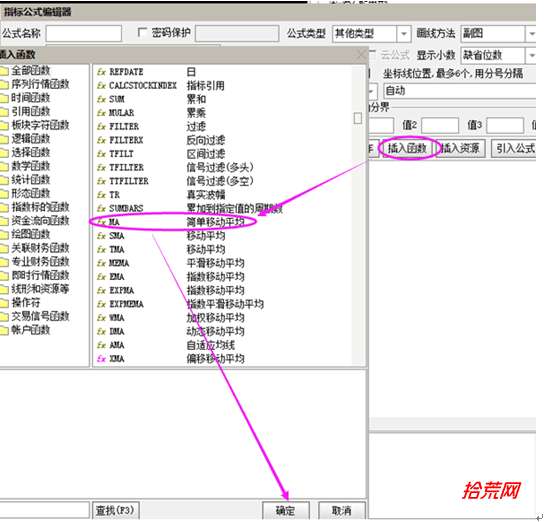This screenshot has height=522, width=545.
Task: Click the fx icon beside MA function
Action: (x=101, y=222)
